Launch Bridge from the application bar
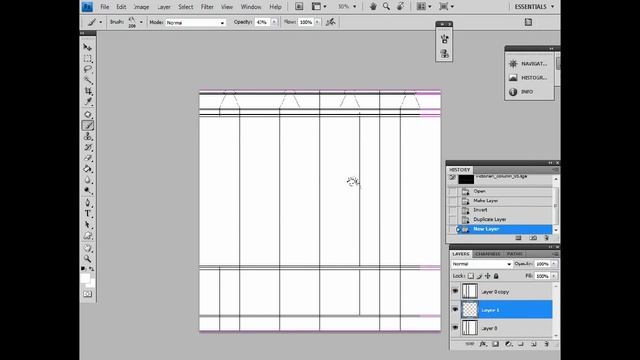 [299, 7]
